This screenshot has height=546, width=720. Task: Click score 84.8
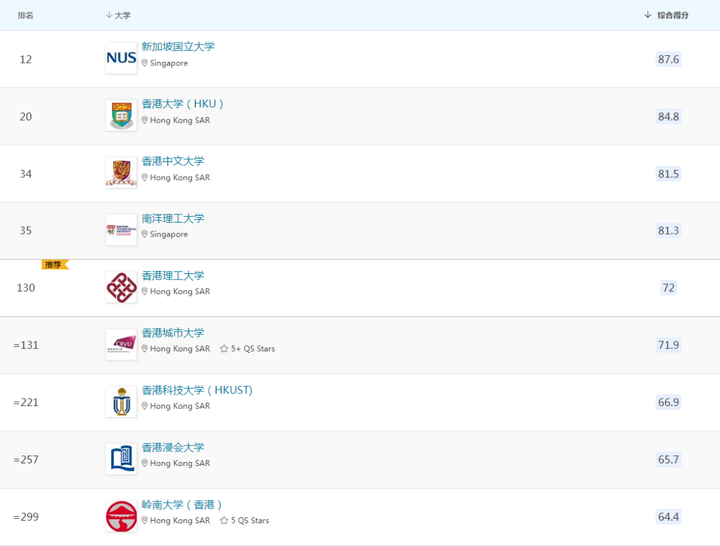coord(668,117)
